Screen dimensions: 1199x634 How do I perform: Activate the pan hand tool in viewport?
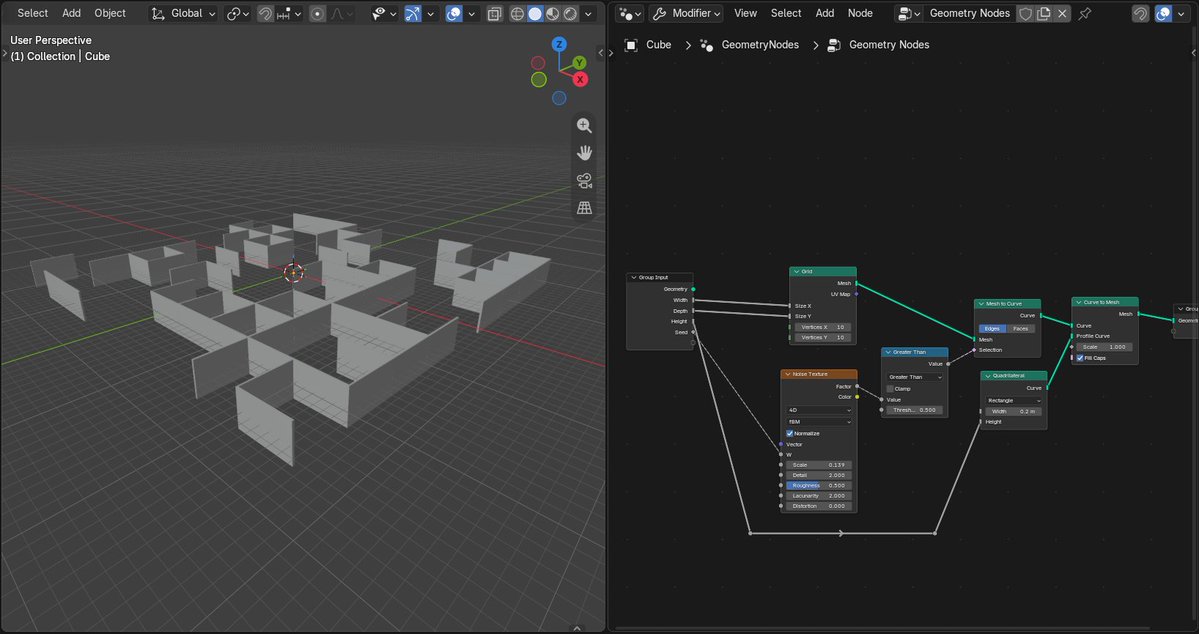pos(584,153)
